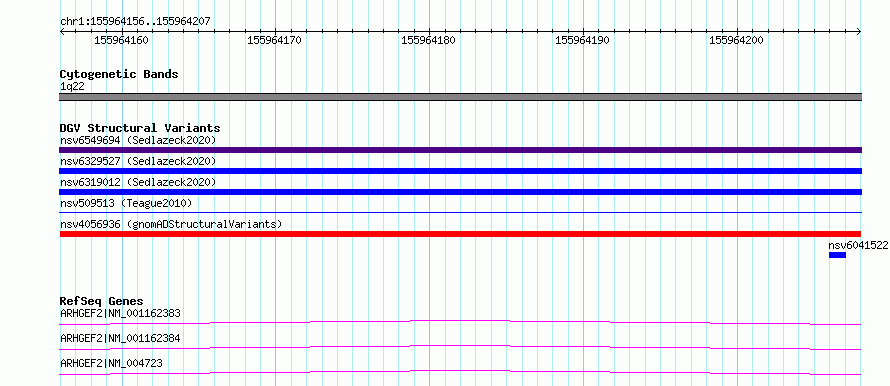The image size is (890, 386).
Task: Click the 155964180 ruler tick label
Action: coord(429,40)
